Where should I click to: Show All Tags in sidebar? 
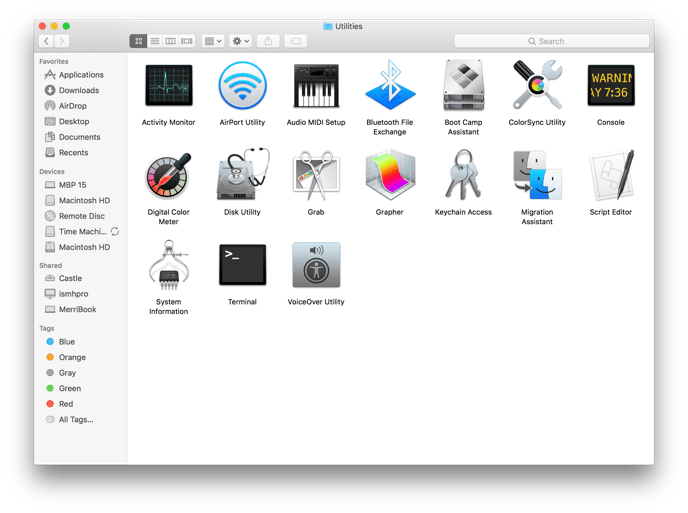point(80,420)
